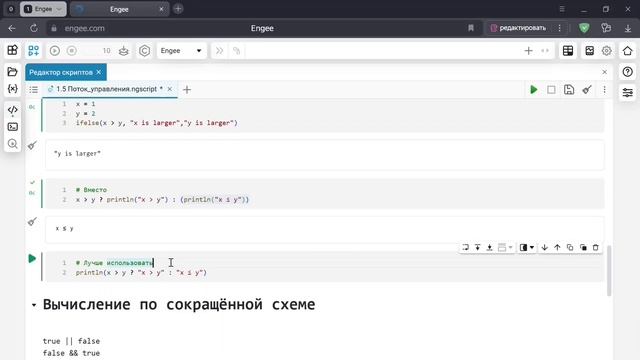Viewport: 640px width, 360px height.
Task: Open the help question mark icon
Action: click(627, 72)
